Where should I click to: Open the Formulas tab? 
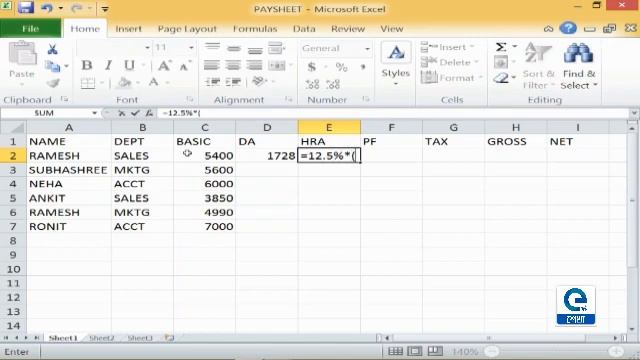click(255, 29)
